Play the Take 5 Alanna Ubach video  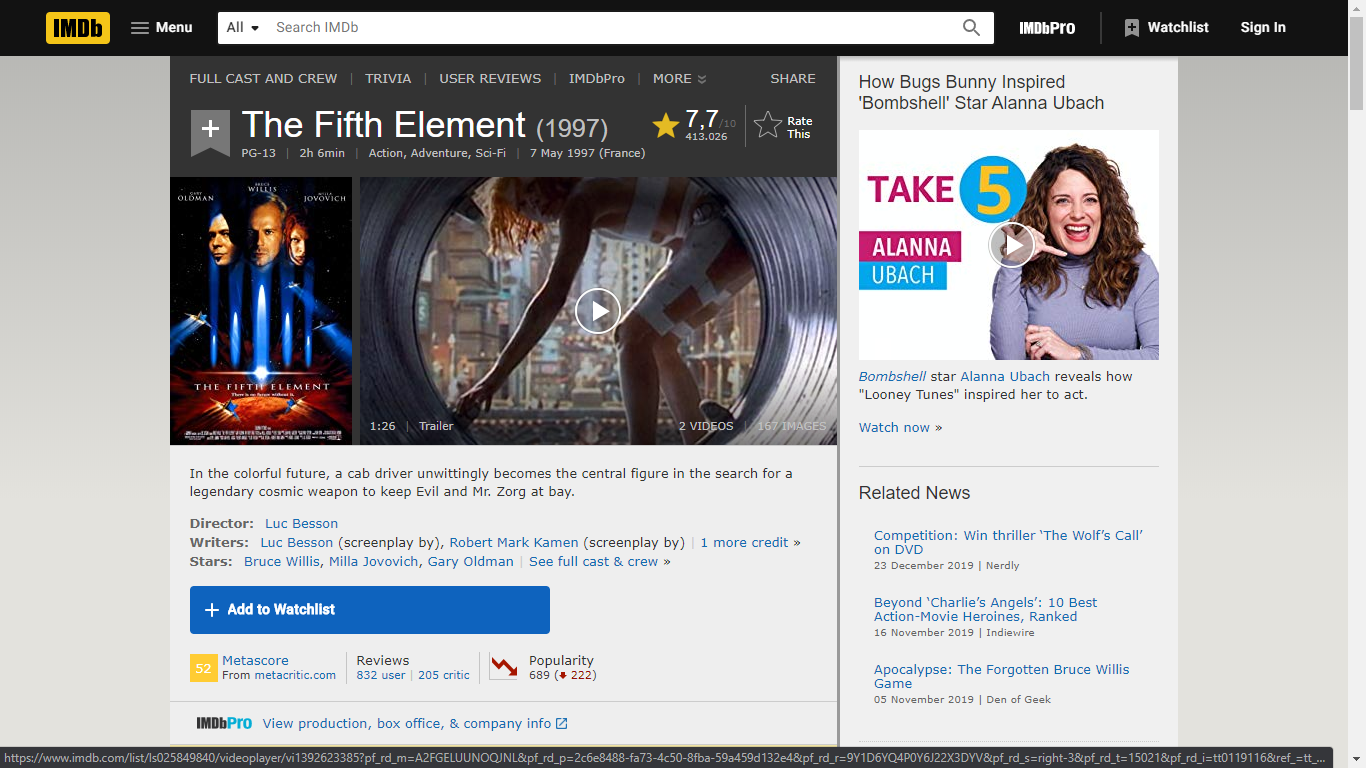click(1011, 245)
